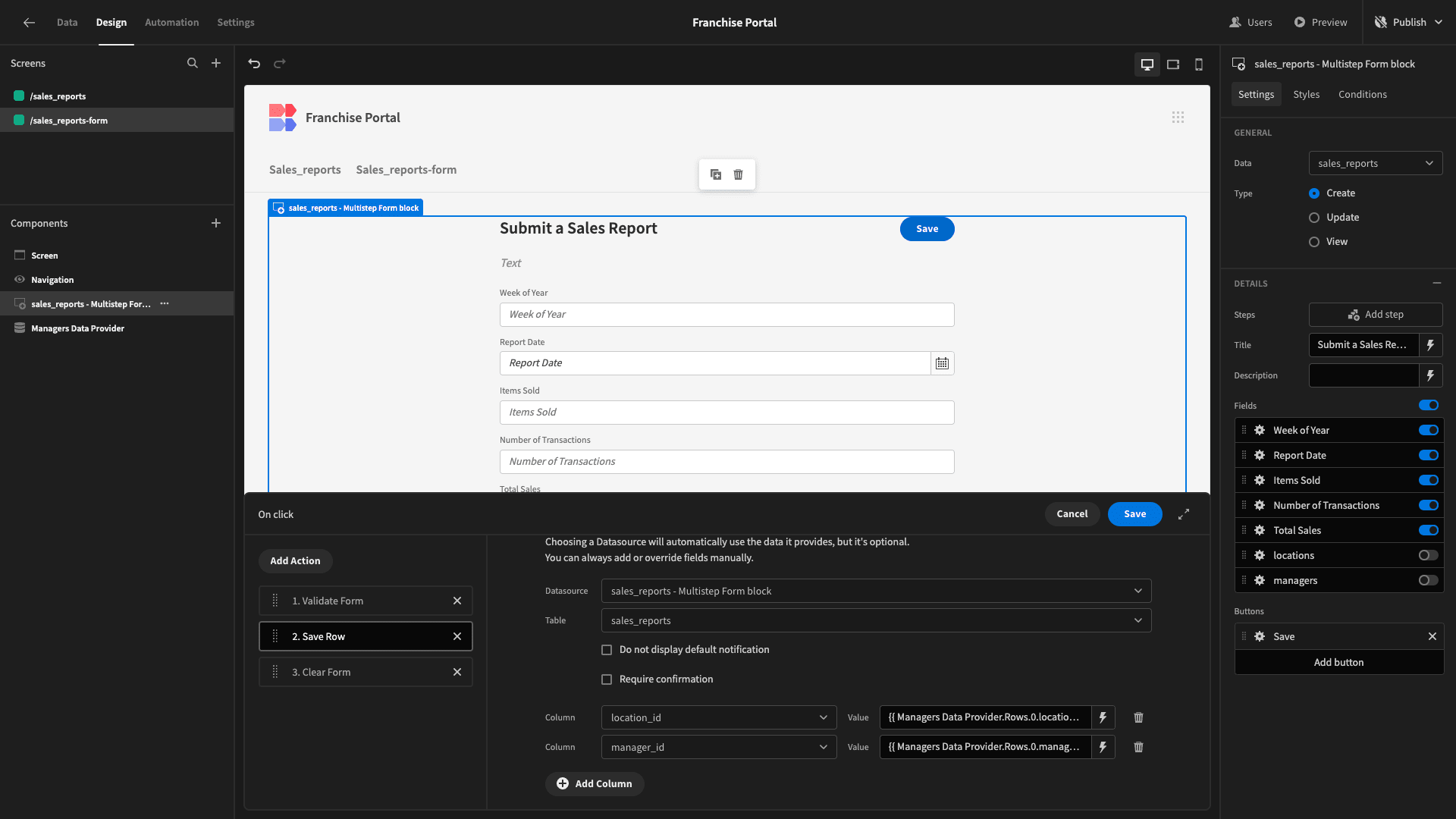Open the Data sales_reports dropdown
The width and height of the screenshot is (1456, 819).
(x=1376, y=163)
